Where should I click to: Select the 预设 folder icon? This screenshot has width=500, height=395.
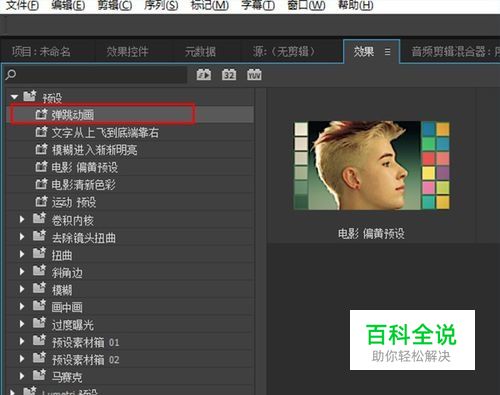coord(30,96)
